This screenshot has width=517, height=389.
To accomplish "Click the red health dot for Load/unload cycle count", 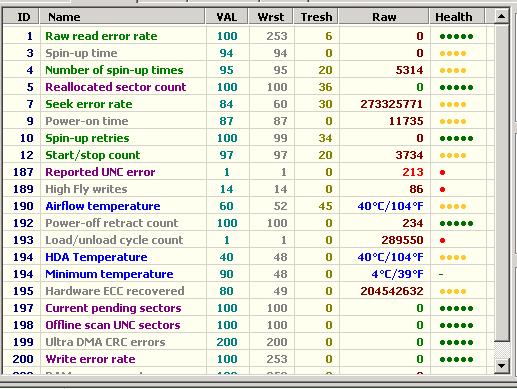I will (x=442, y=240).
